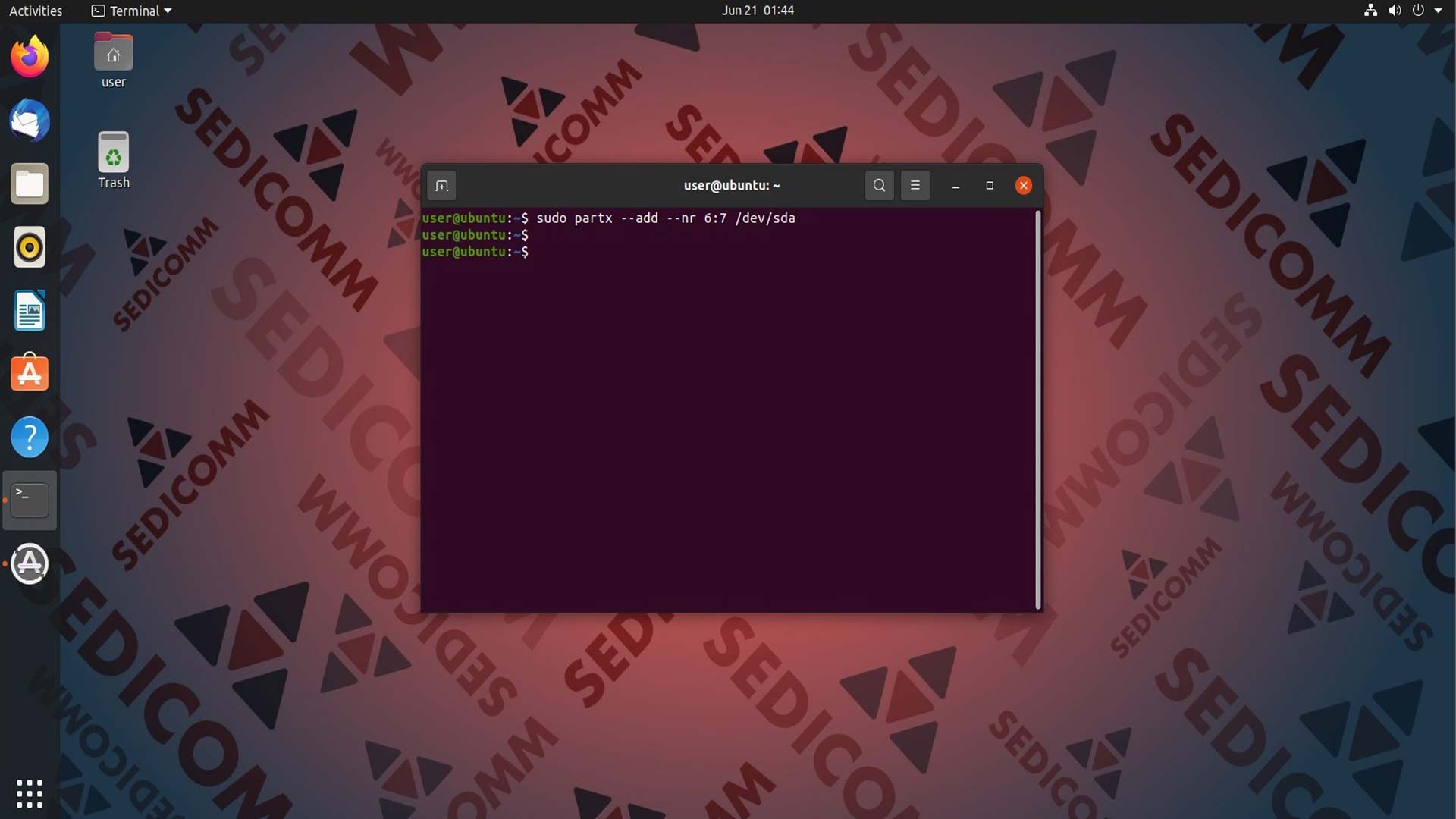Click the volume icon in top bar

[x=1395, y=11]
